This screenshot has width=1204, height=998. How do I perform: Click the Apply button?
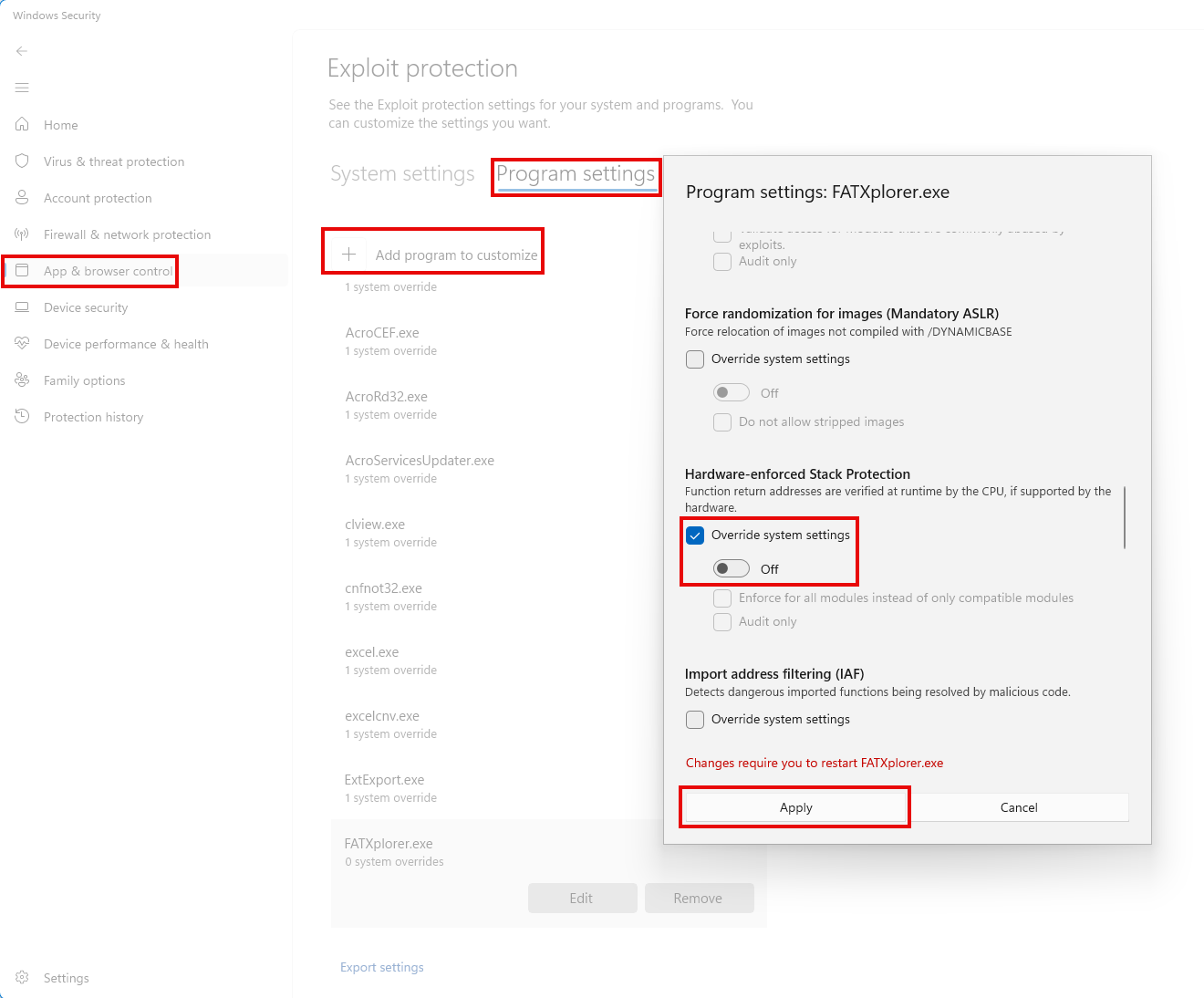[795, 807]
